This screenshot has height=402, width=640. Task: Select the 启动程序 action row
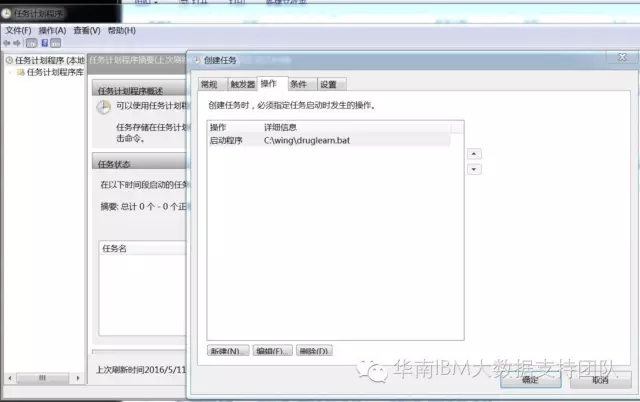coord(329,140)
